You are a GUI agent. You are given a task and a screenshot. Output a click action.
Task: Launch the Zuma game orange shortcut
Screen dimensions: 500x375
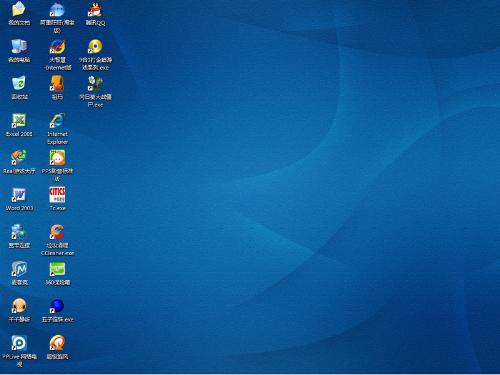click(57, 83)
